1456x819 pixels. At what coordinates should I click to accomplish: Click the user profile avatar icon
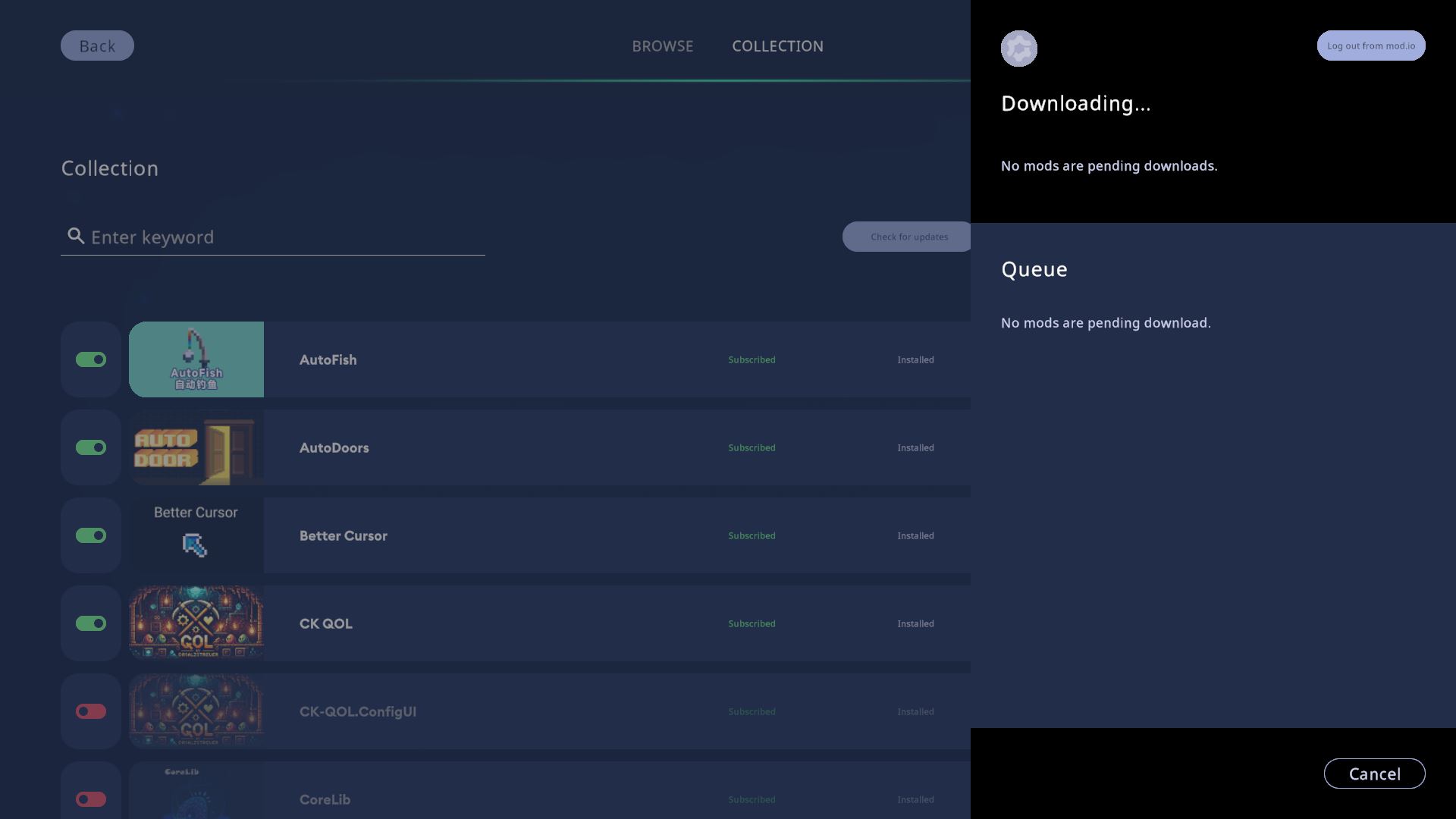[x=1019, y=47]
